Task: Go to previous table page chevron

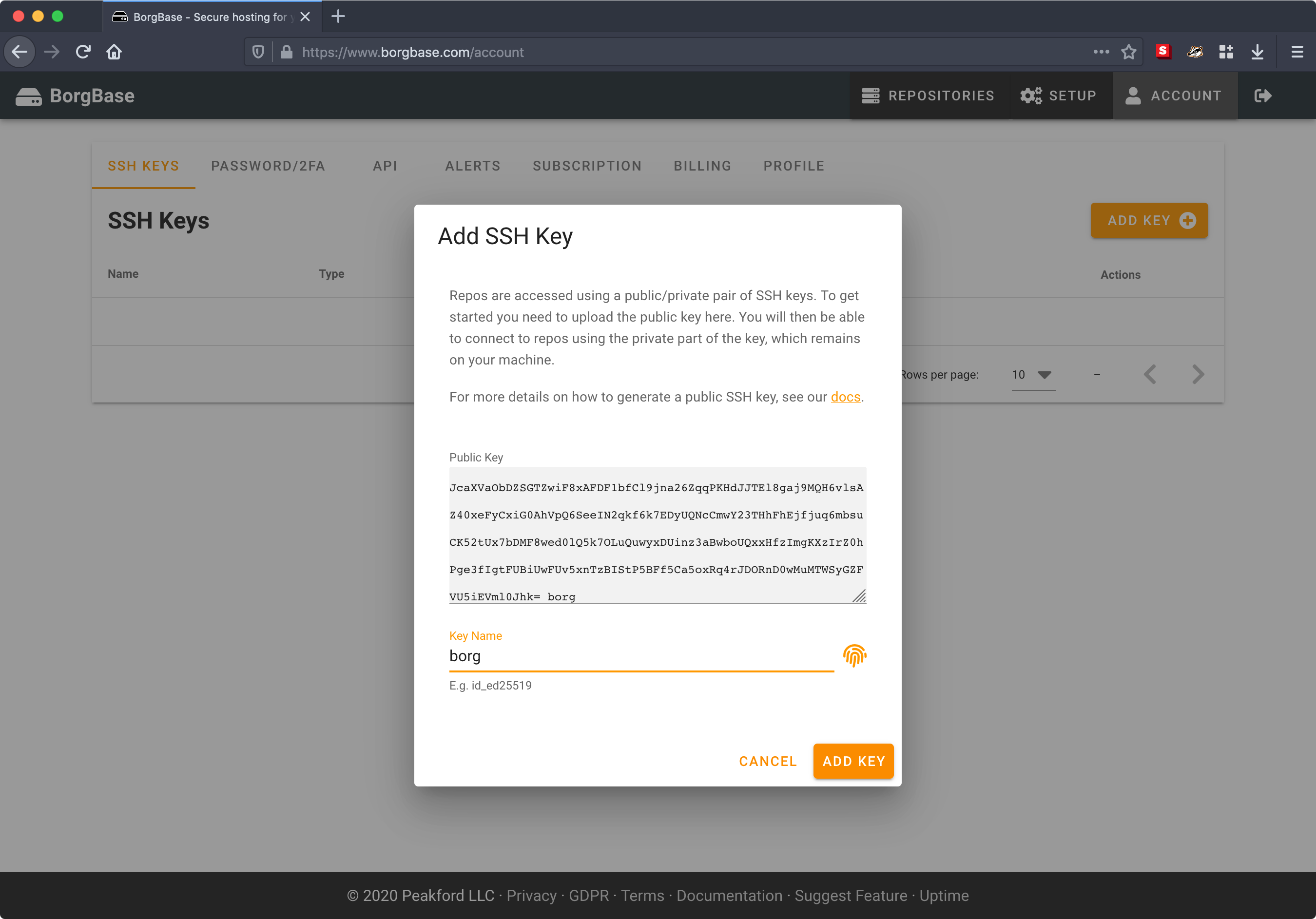Action: click(x=1150, y=375)
